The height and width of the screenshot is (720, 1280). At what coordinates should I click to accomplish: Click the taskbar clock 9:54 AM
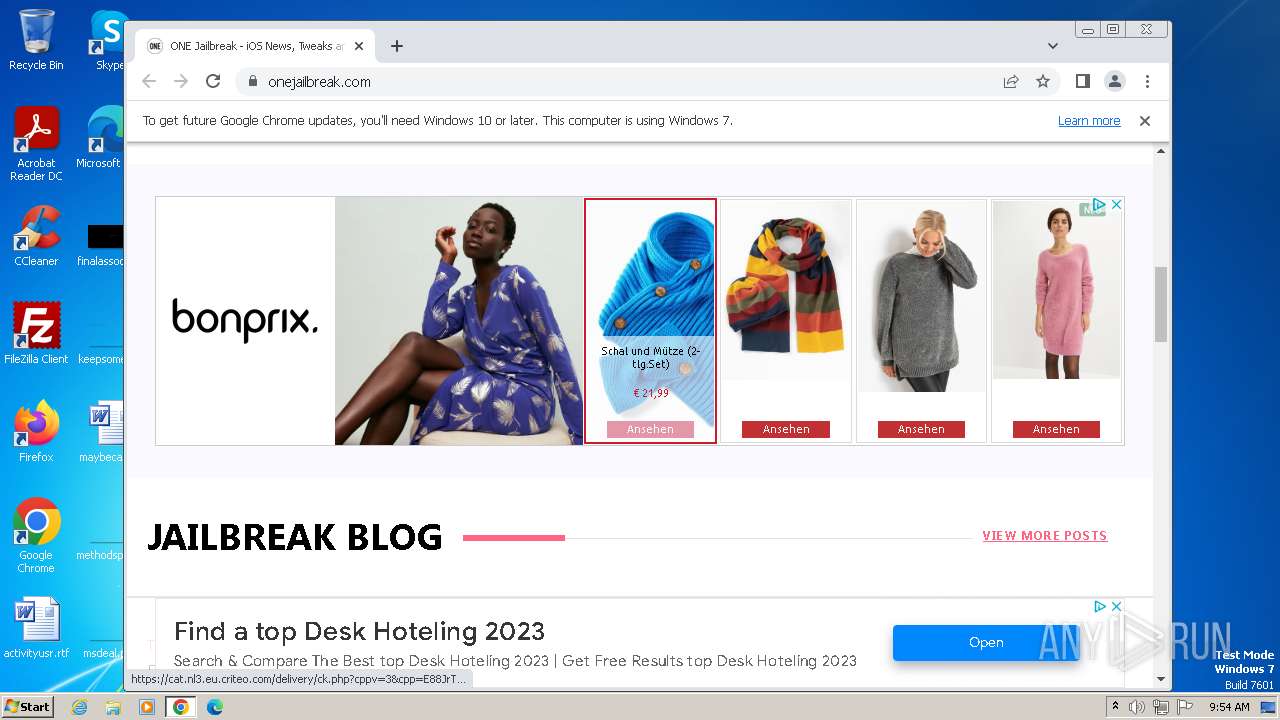coord(1229,707)
